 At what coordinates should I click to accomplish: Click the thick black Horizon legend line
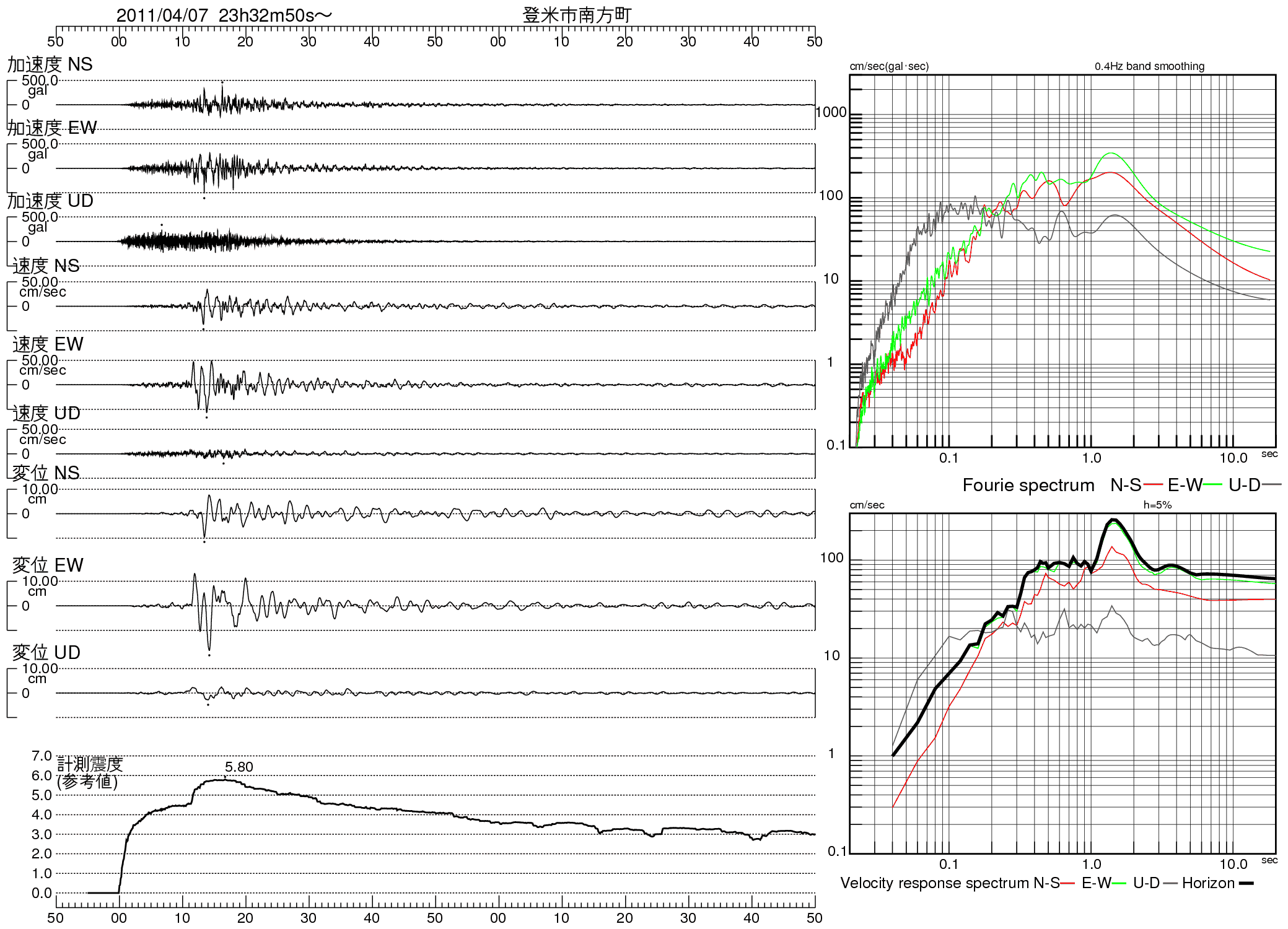click(1246, 883)
